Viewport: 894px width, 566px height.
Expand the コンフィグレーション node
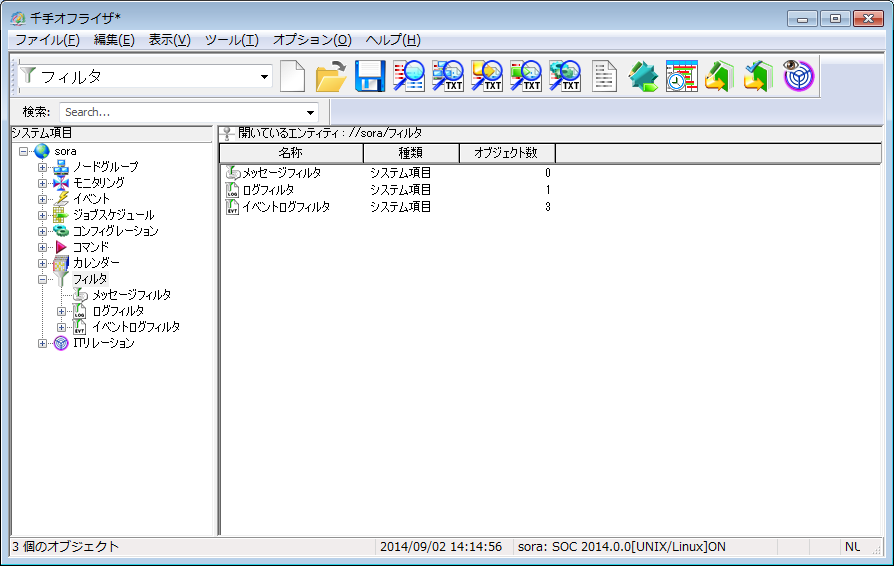[42, 231]
